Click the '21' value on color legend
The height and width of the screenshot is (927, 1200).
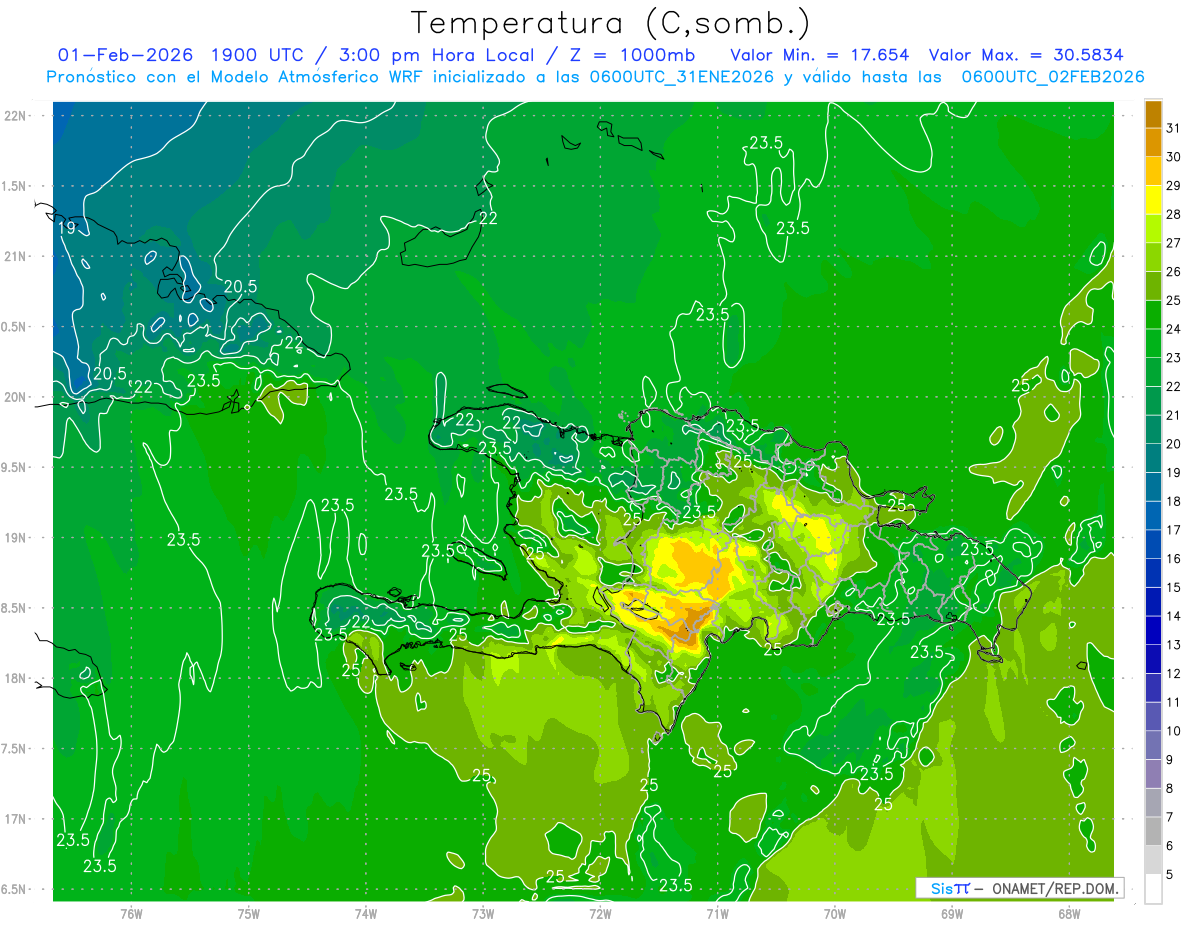click(1174, 415)
